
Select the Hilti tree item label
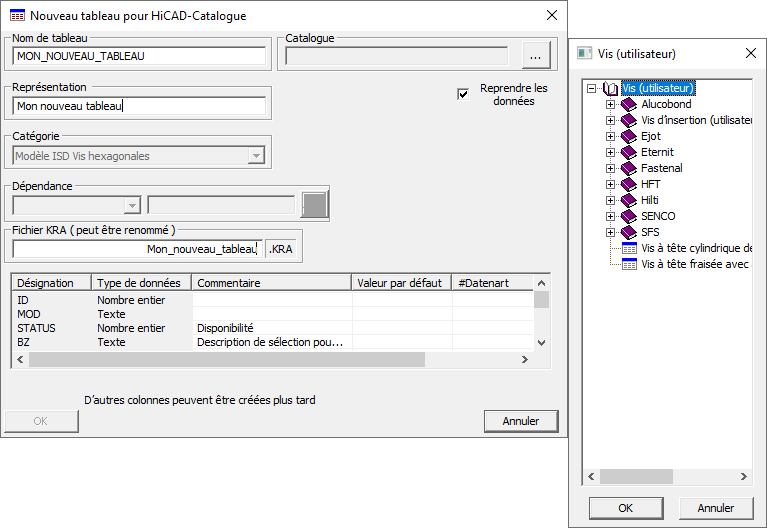tap(650, 200)
